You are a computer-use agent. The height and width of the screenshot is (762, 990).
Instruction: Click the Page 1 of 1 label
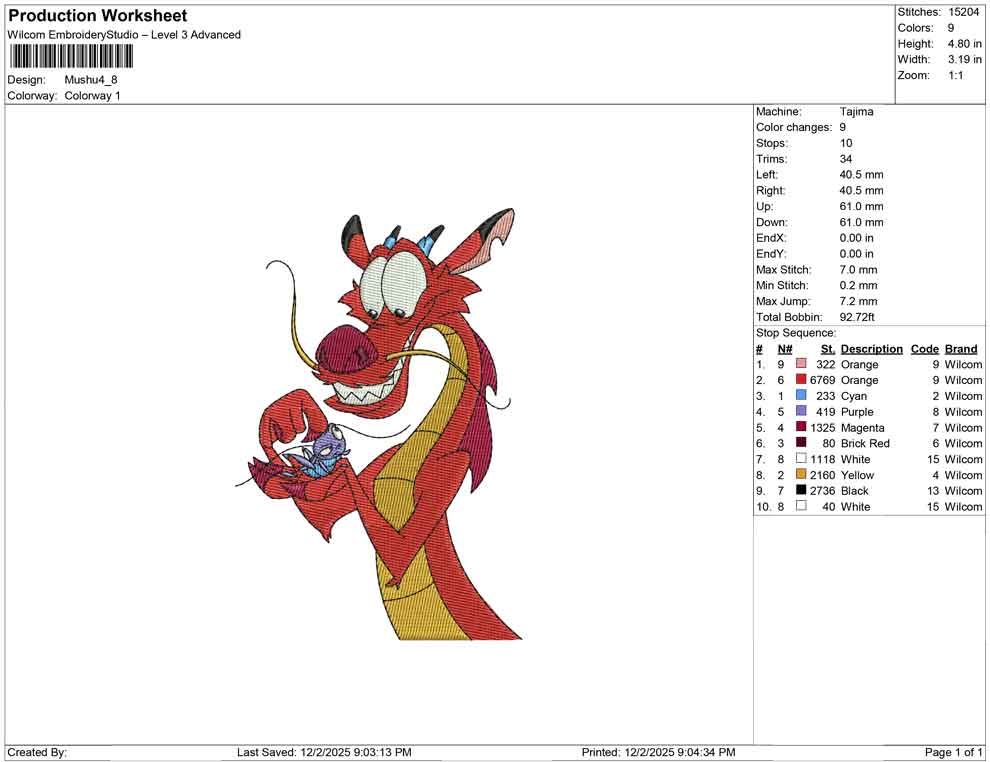coord(951,752)
